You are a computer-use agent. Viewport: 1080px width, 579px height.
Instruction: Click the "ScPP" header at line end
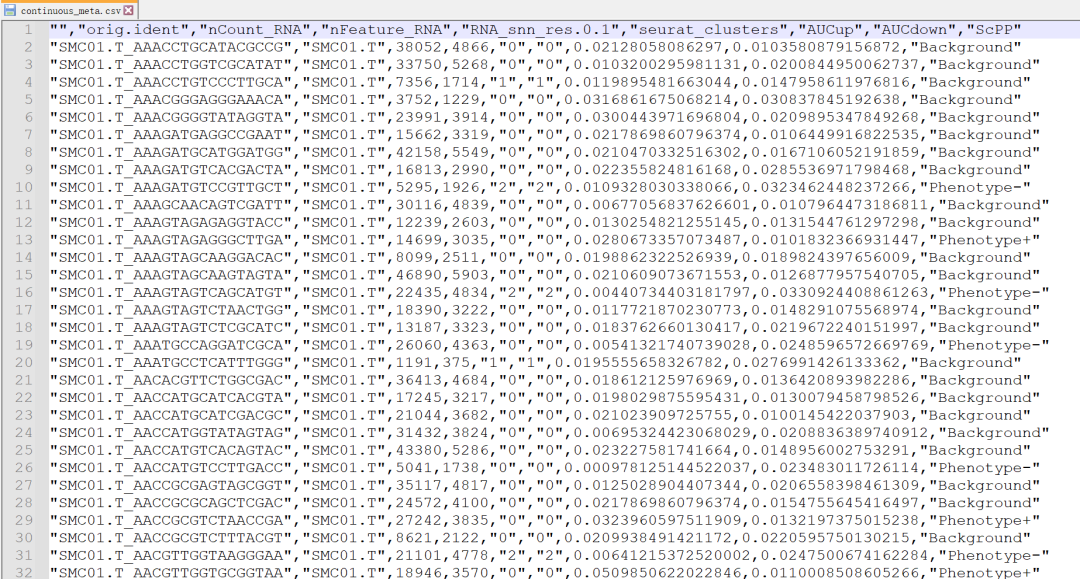click(x=986, y=30)
